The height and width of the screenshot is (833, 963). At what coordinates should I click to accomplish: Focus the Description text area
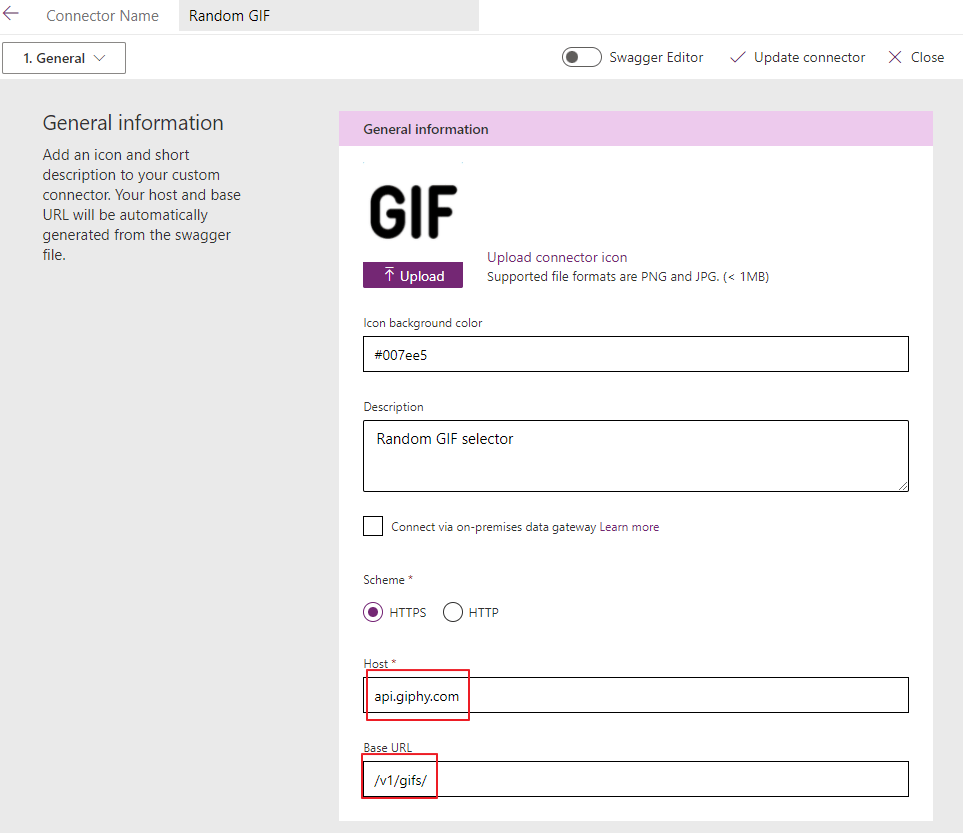pos(635,456)
